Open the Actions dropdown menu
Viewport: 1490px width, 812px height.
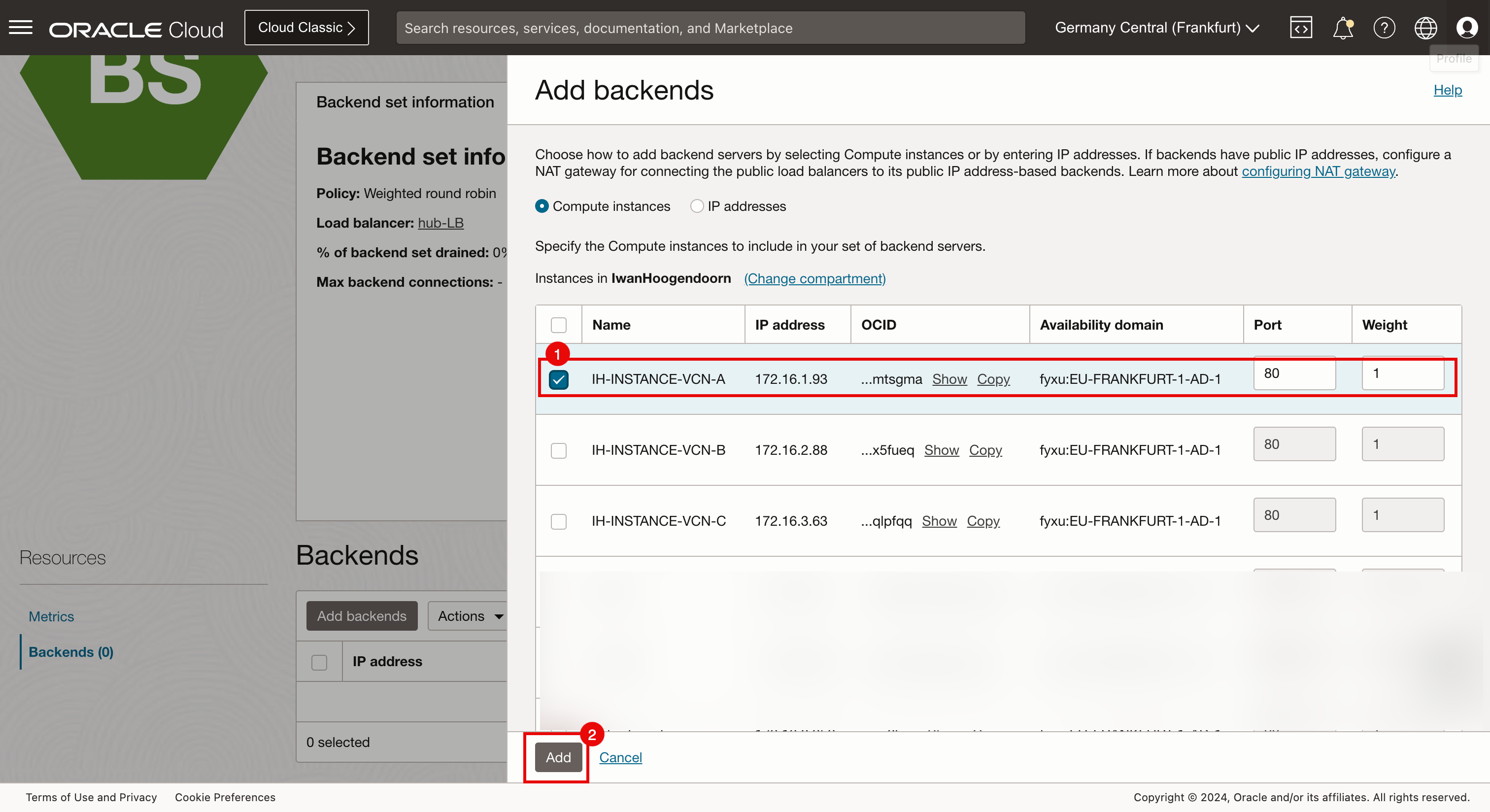pyautogui.click(x=469, y=616)
